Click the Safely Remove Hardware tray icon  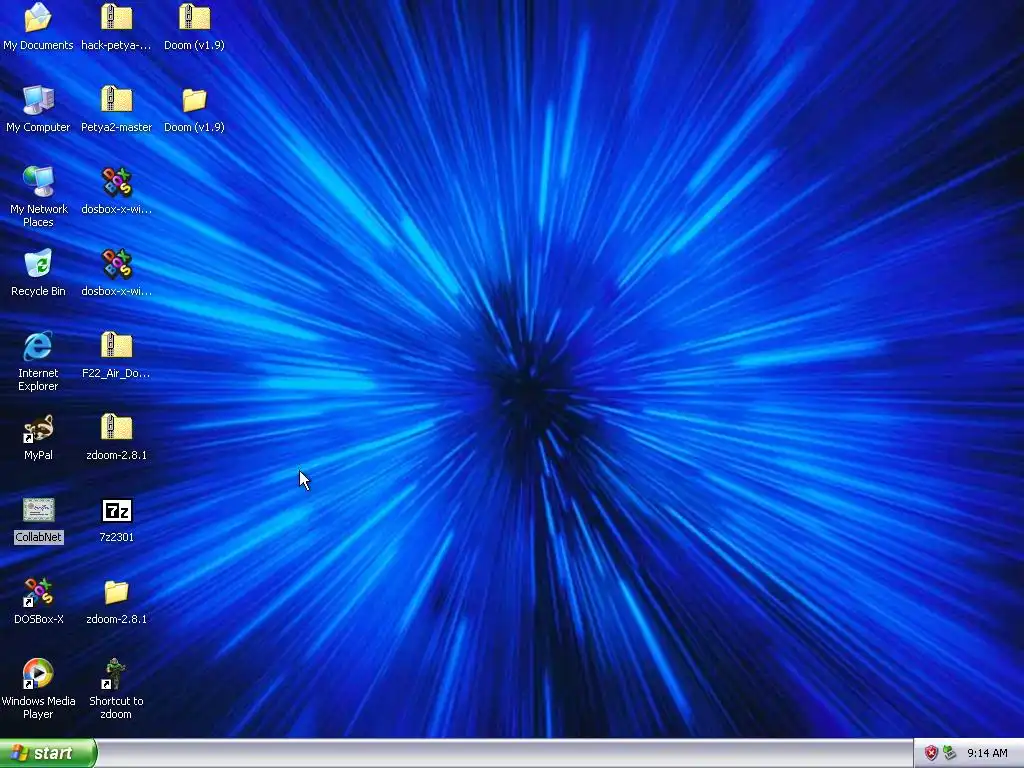tap(950, 753)
